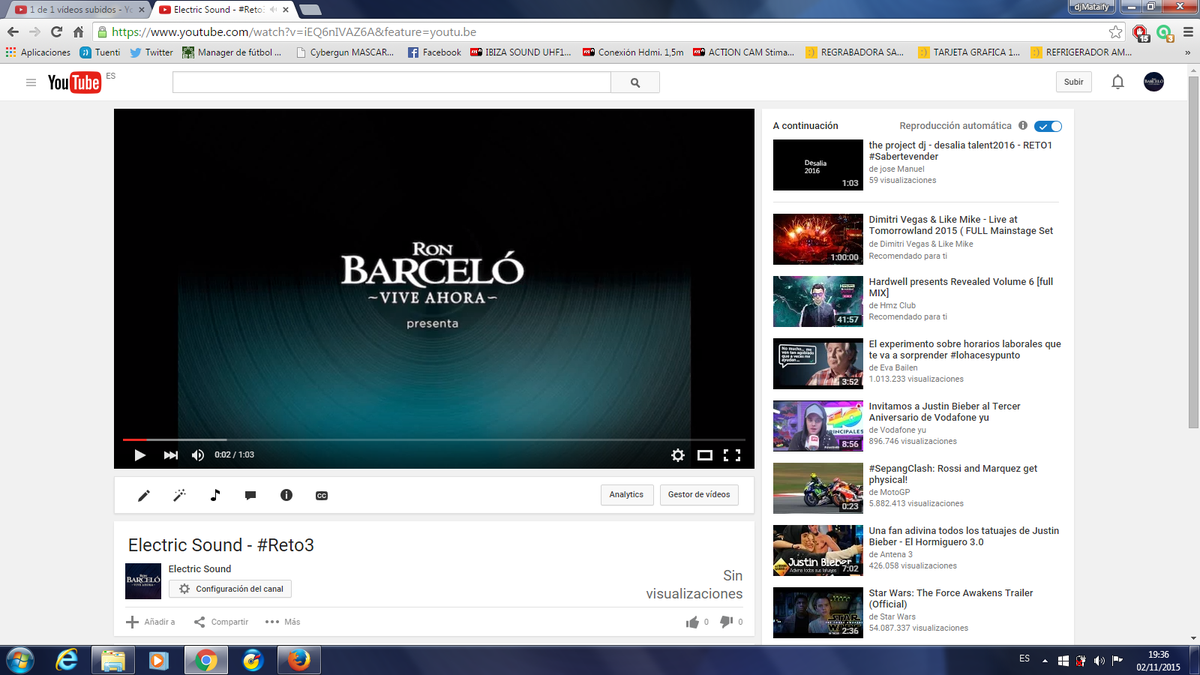Toggle Reproducción automática switch

coord(1048,126)
